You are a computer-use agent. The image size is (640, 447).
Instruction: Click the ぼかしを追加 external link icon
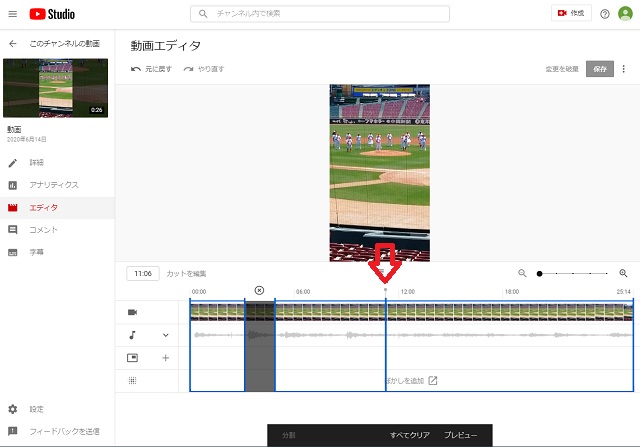pos(433,380)
